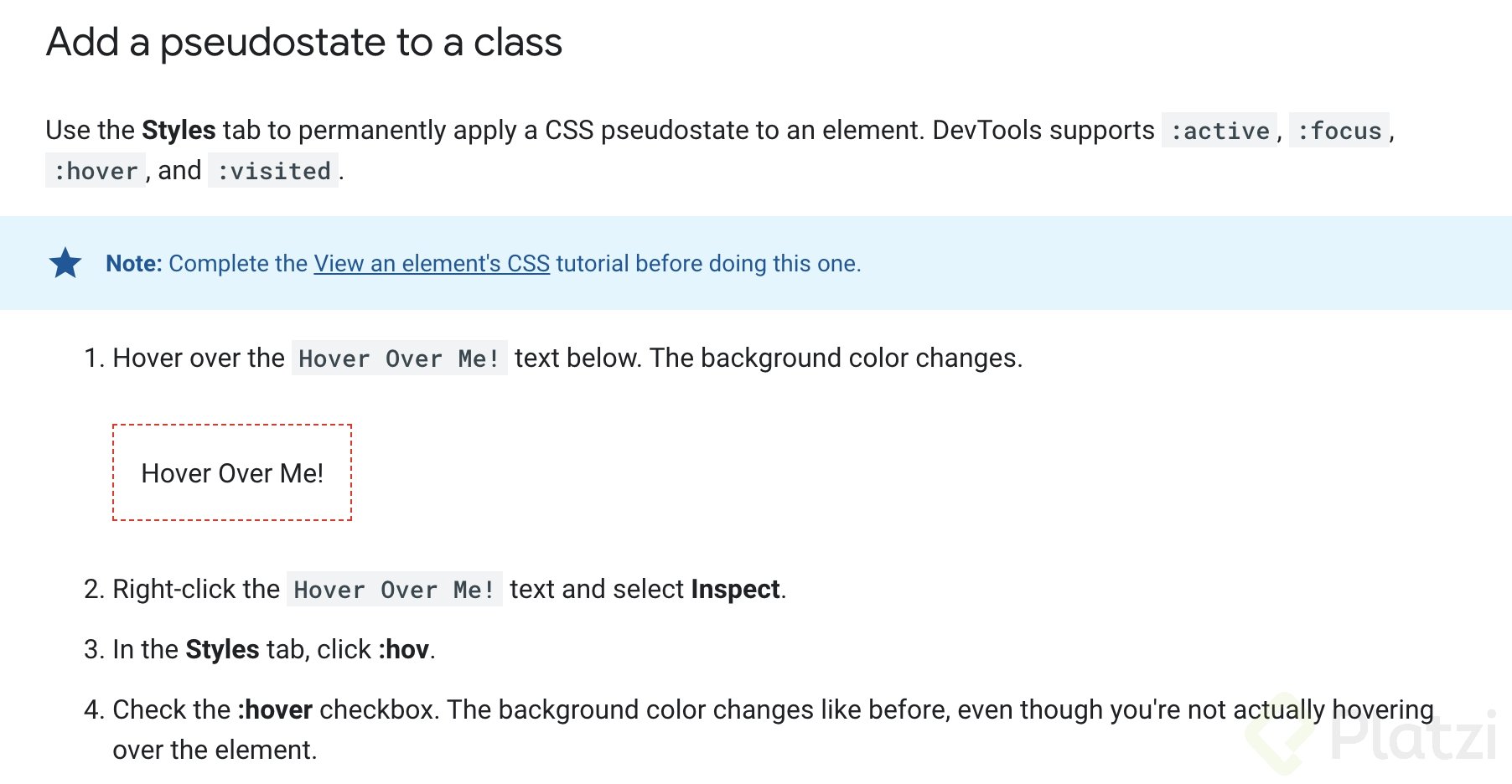Screen dimensions: 1512x784
Task: Click the Platzi watermark text
Action: pos(1412,737)
